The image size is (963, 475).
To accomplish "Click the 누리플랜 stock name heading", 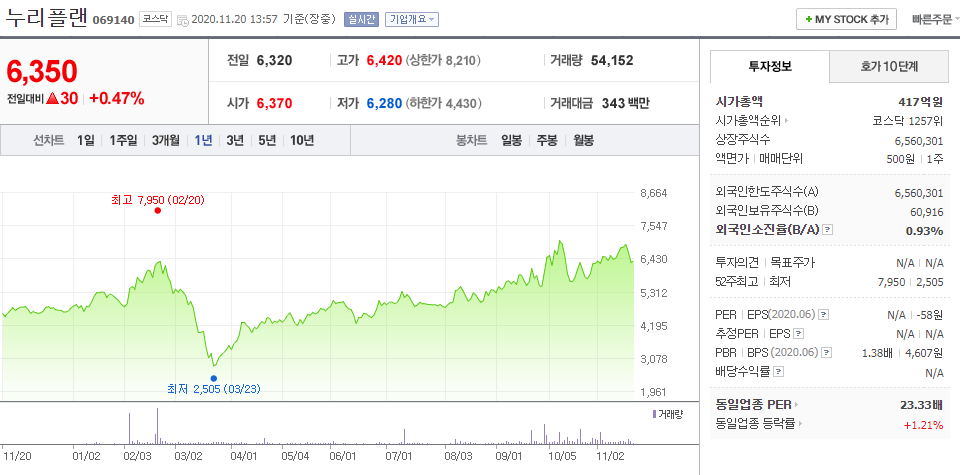I will coord(46,18).
